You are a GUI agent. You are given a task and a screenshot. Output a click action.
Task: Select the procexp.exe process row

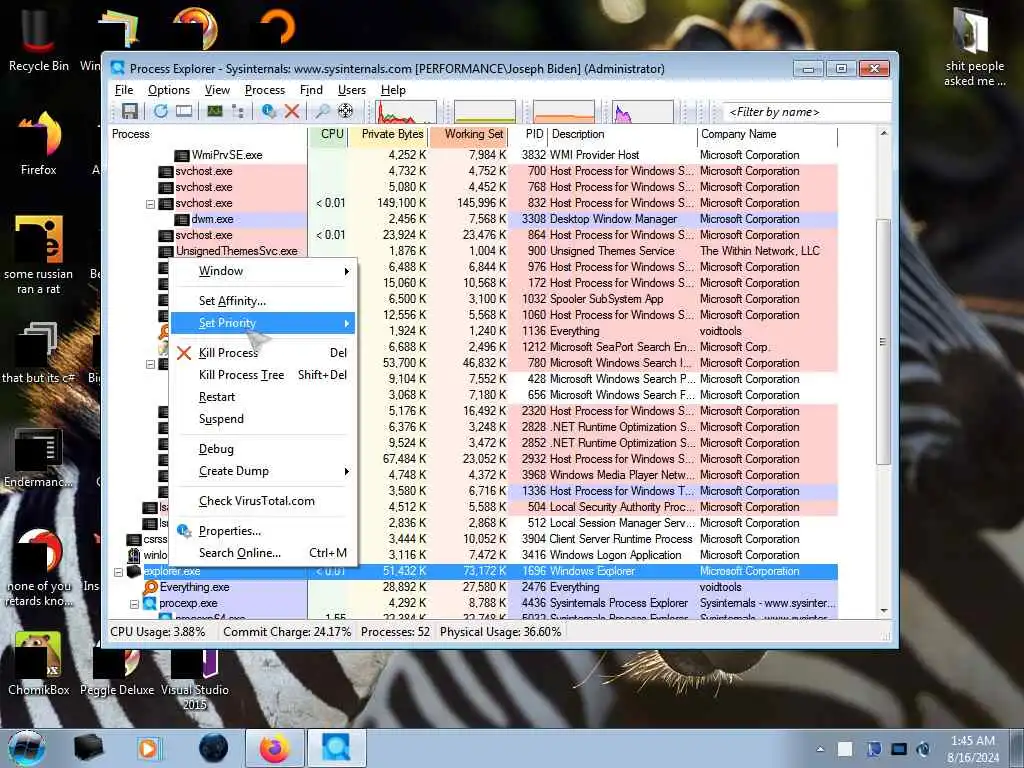(x=473, y=603)
